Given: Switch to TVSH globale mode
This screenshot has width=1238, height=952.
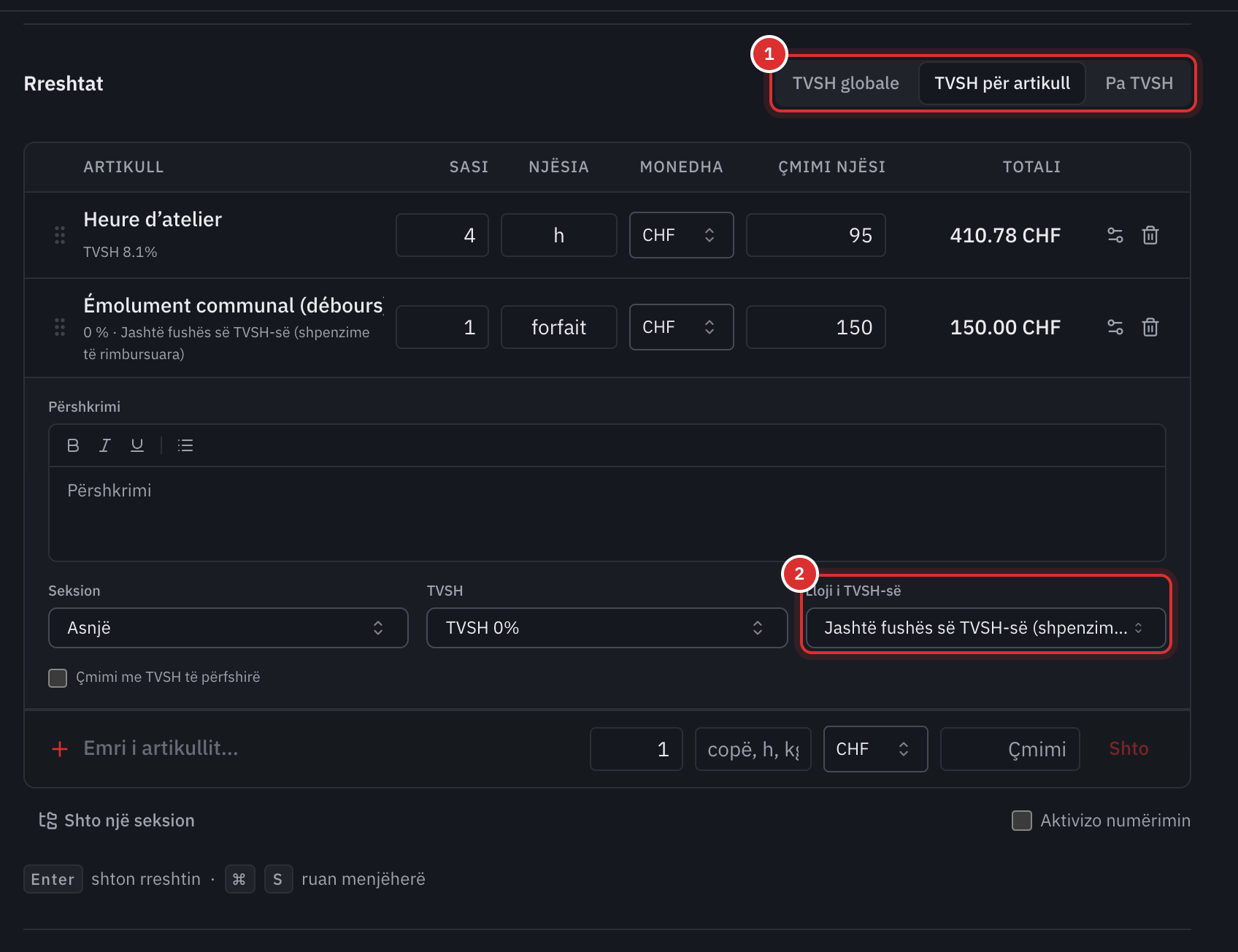Looking at the screenshot, I should pos(846,83).
